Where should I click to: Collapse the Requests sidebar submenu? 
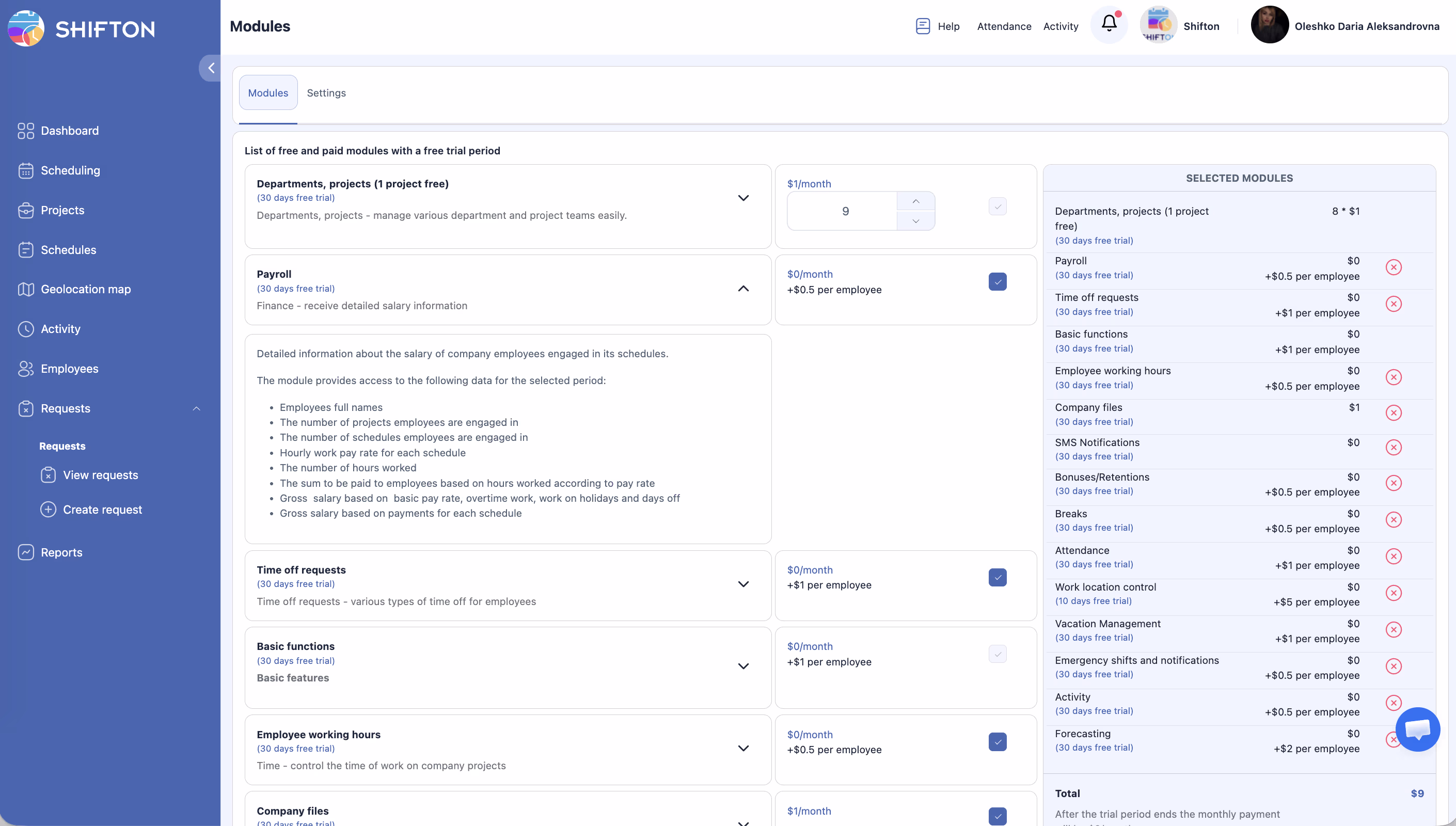(196, 408)
